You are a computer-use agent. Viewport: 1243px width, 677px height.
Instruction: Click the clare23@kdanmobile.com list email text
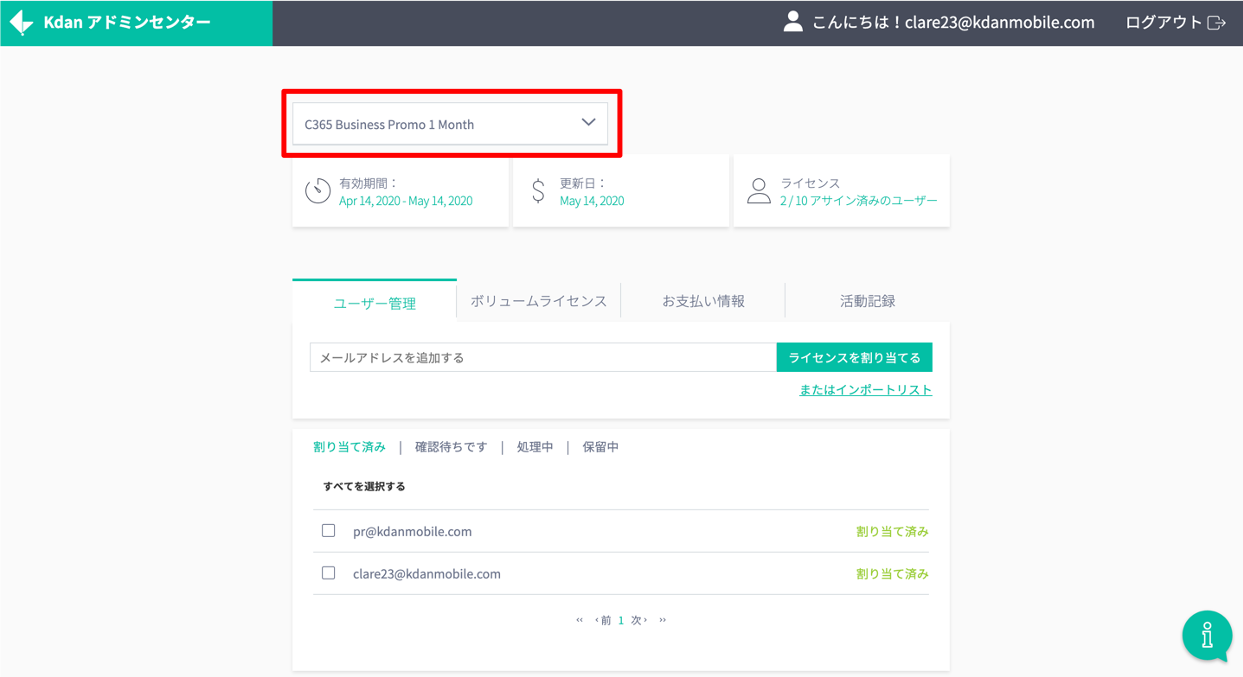(427, 574)
